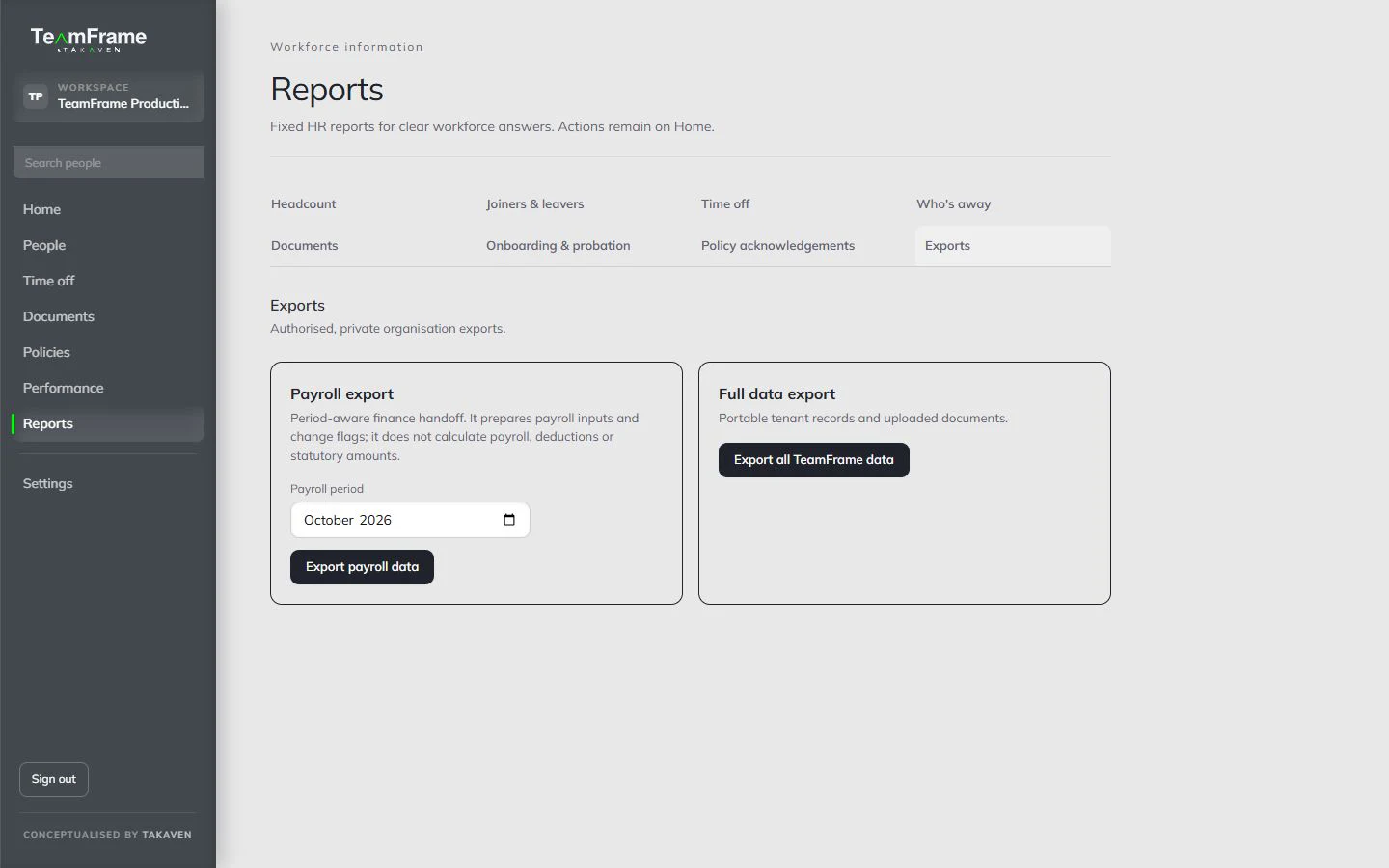Click the Reports page title
The width and height of the screenshot is (1389, 868).
[x=327, y=89]
